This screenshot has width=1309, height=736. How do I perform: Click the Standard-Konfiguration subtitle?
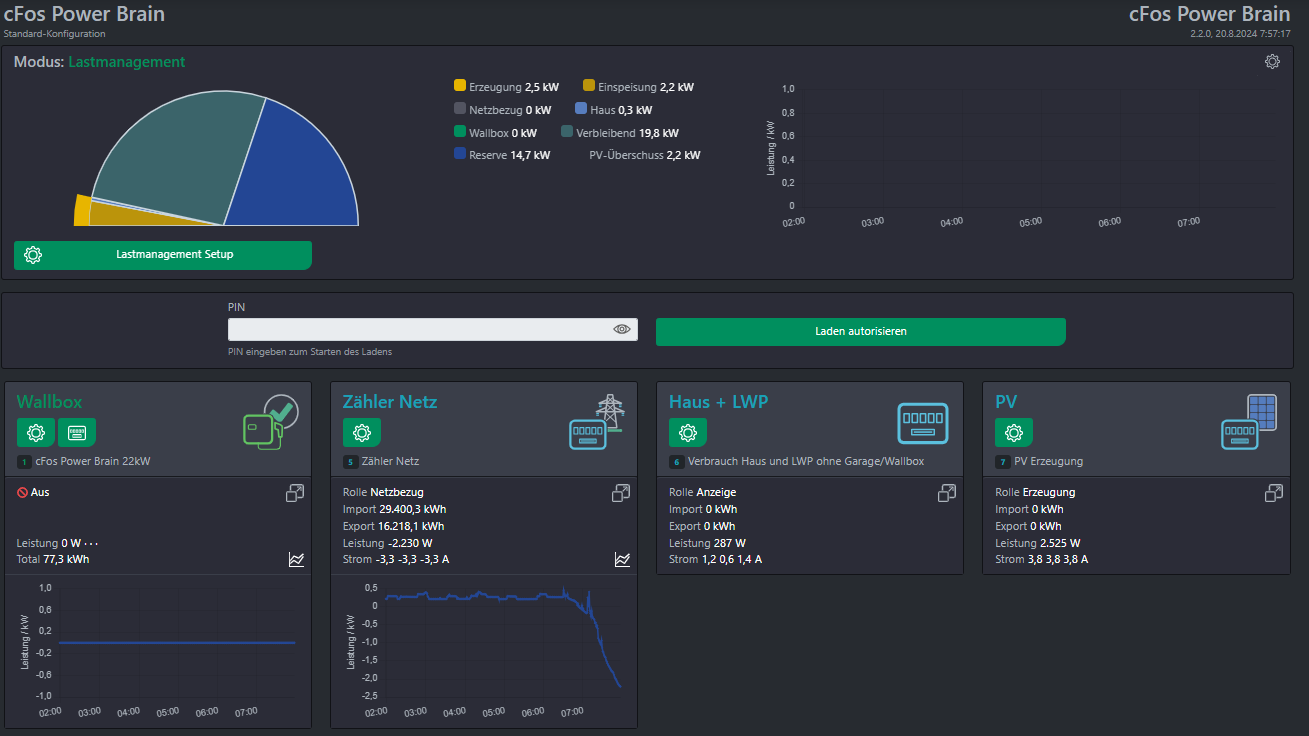[54, 34]
